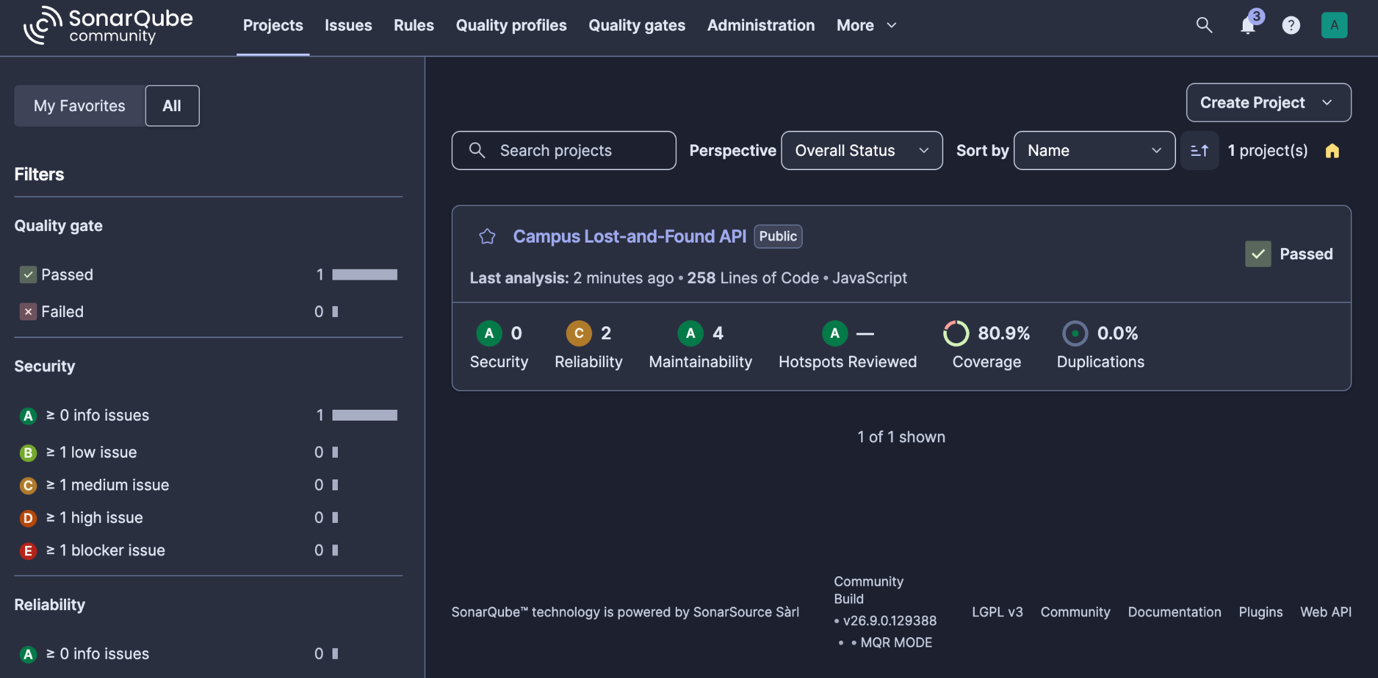Image resolution: width=1378 pixels, height=678 pixels.
Task: Click the Security issue count 0
Action: coord(516,333)
